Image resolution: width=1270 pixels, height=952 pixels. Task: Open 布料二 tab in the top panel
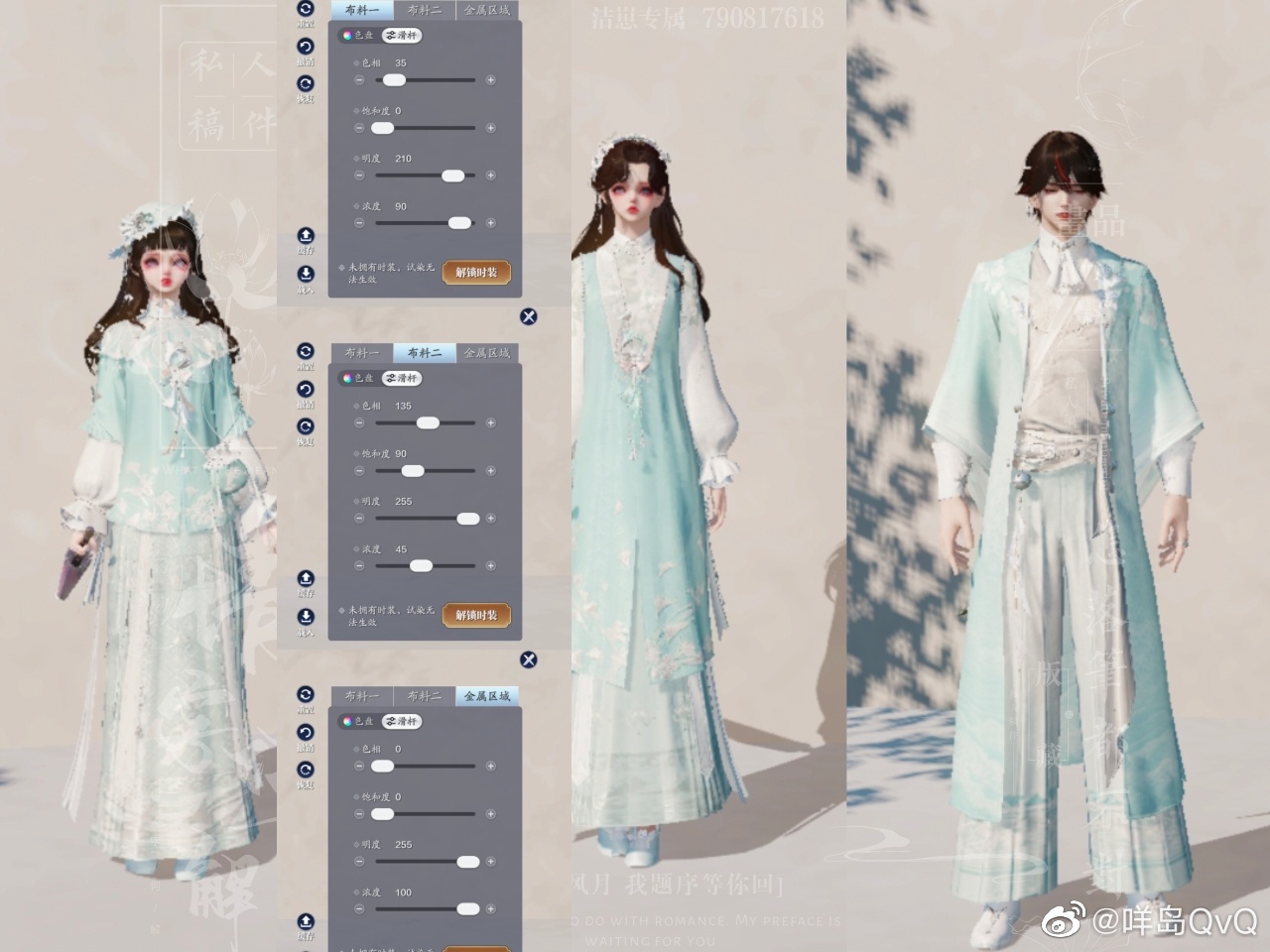pyautogui.click(x=425, y=10)
